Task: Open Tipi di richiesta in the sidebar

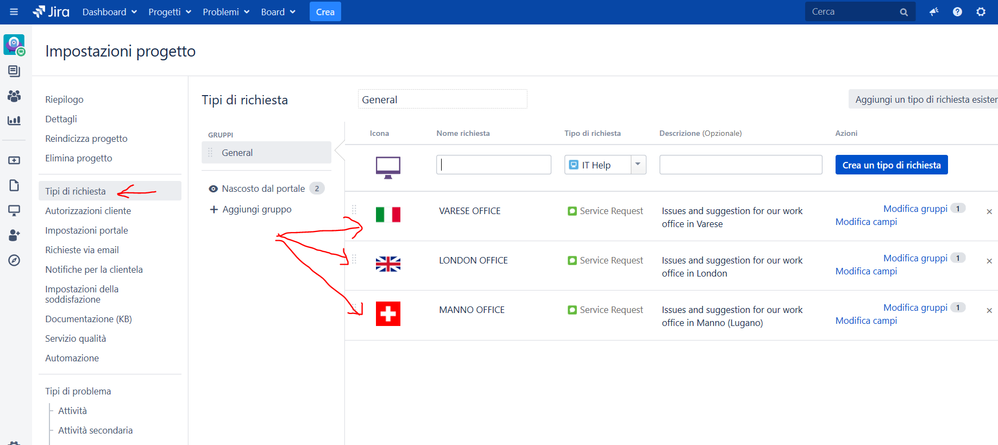Action: (x=110, y=191)
